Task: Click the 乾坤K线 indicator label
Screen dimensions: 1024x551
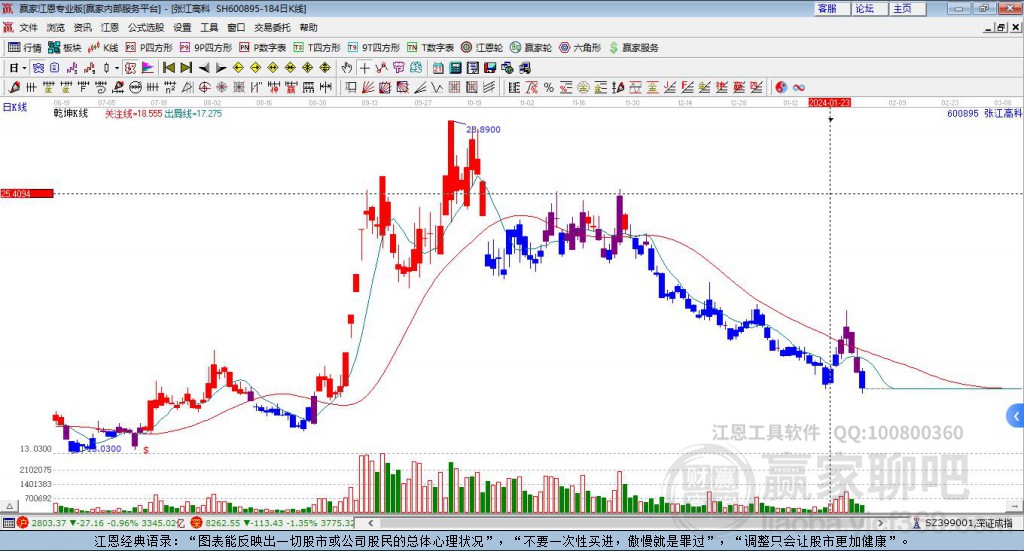Action: point(71,113)
